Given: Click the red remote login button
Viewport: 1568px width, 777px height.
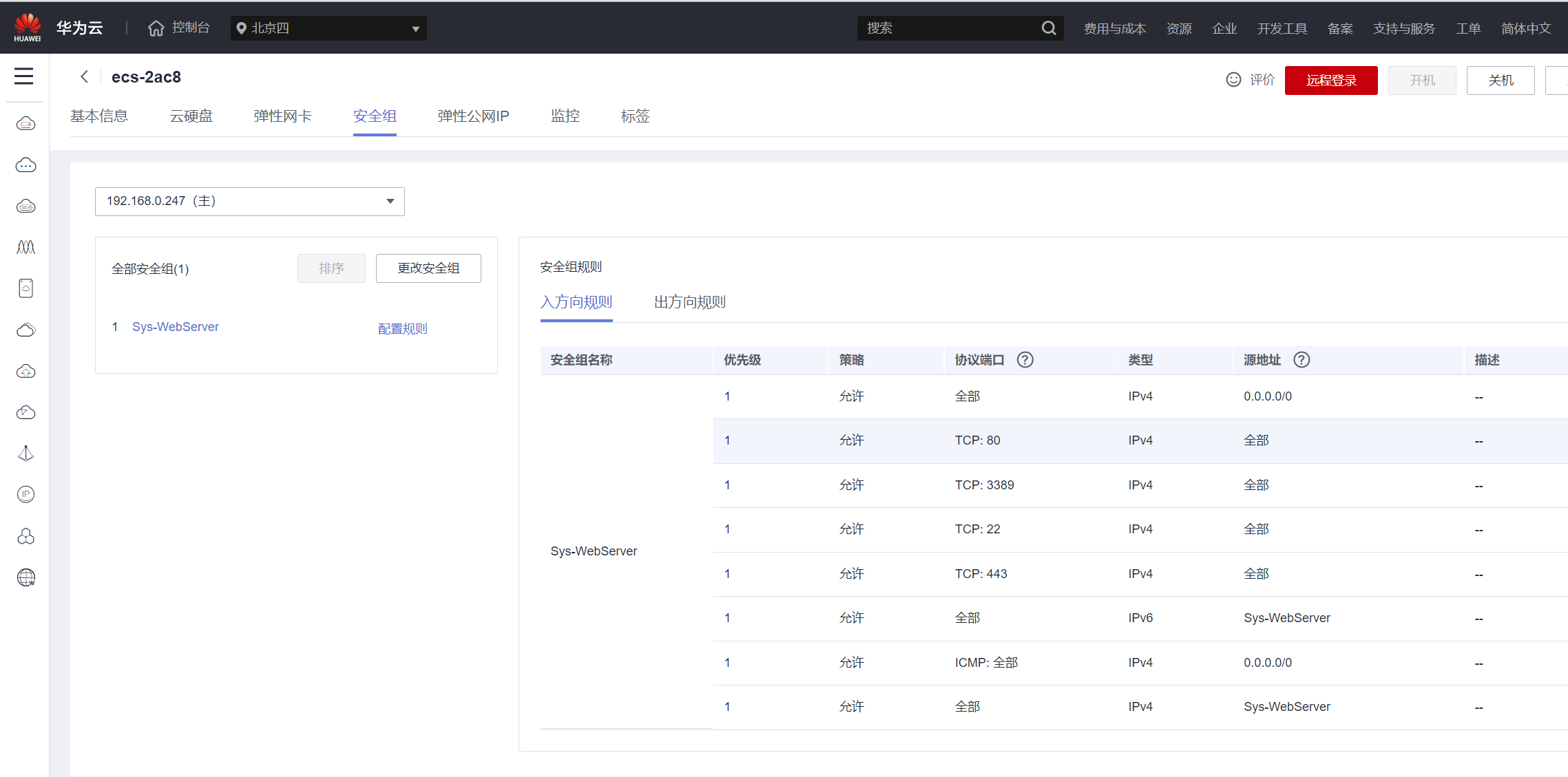Looking at the screenshot, I should [x=1330, y=81].
